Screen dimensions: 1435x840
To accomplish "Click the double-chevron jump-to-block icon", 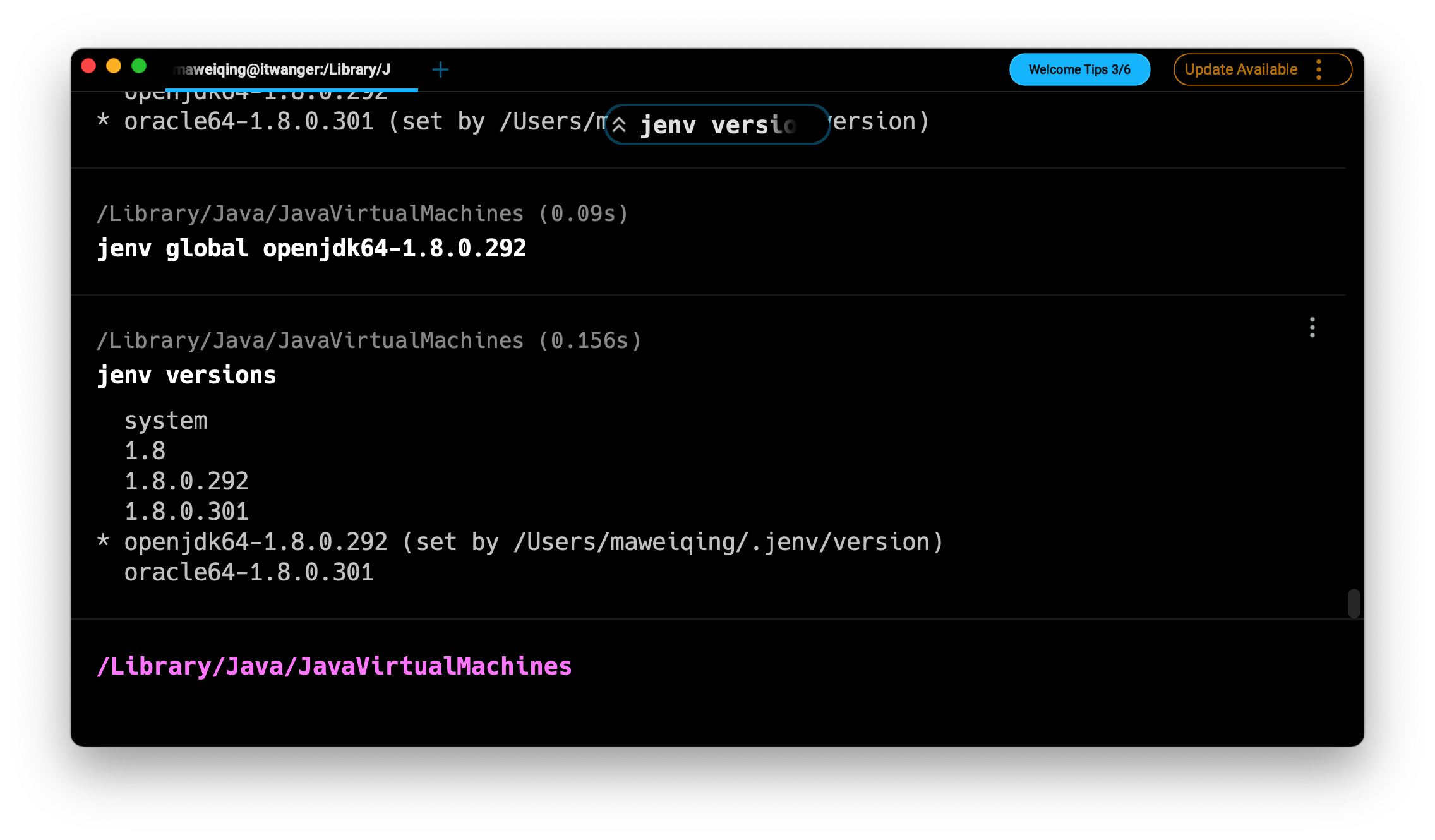I will 620,125.
